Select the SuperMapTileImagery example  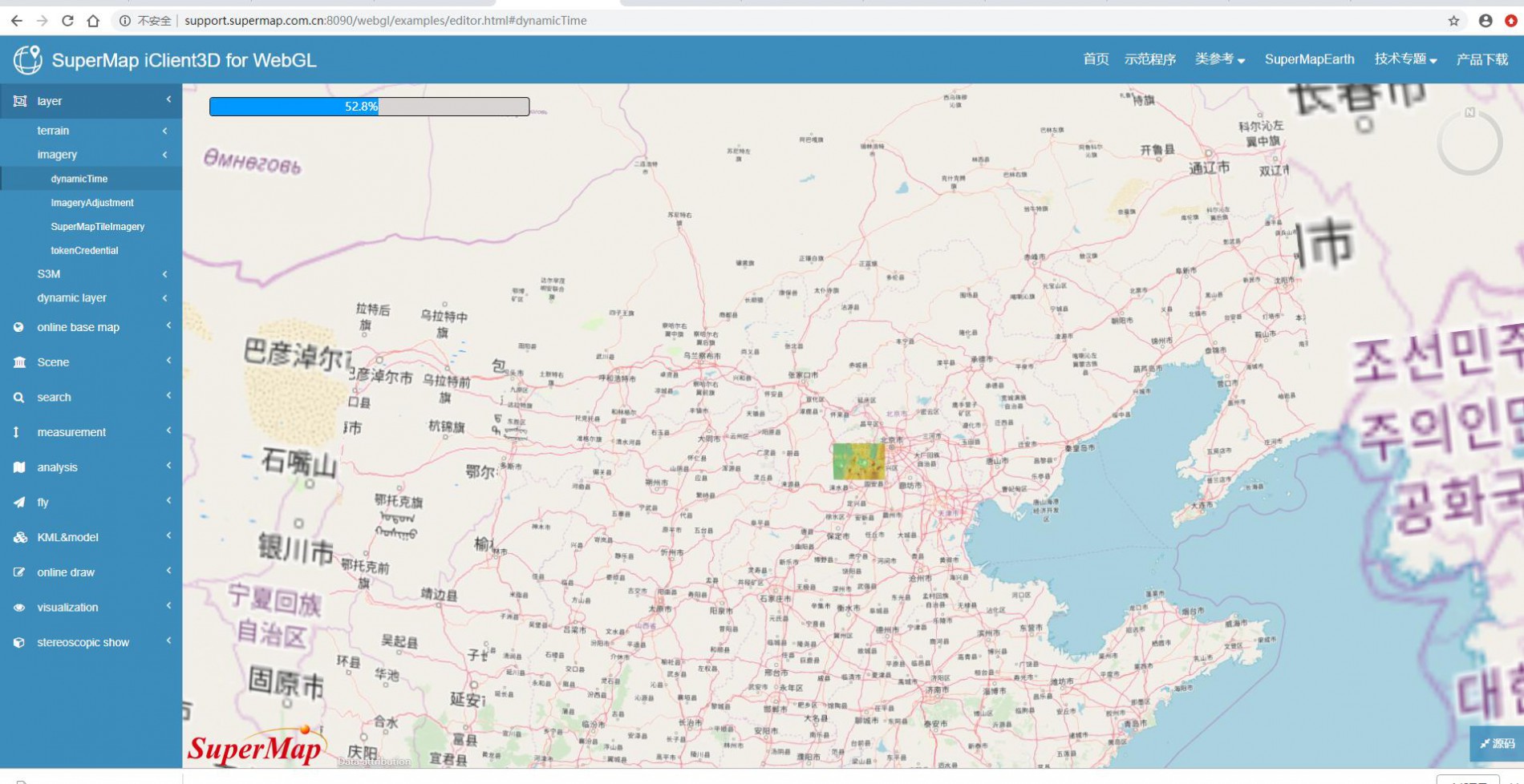(x=98, y=227)
